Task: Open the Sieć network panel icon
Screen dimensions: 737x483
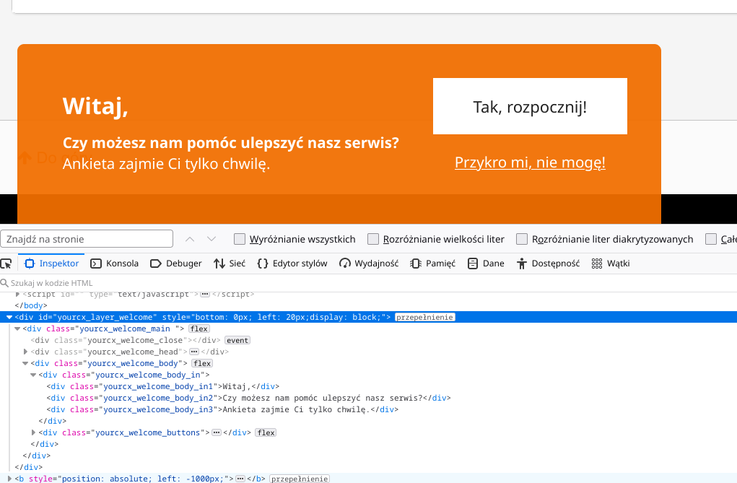Action: click(219, 264)
